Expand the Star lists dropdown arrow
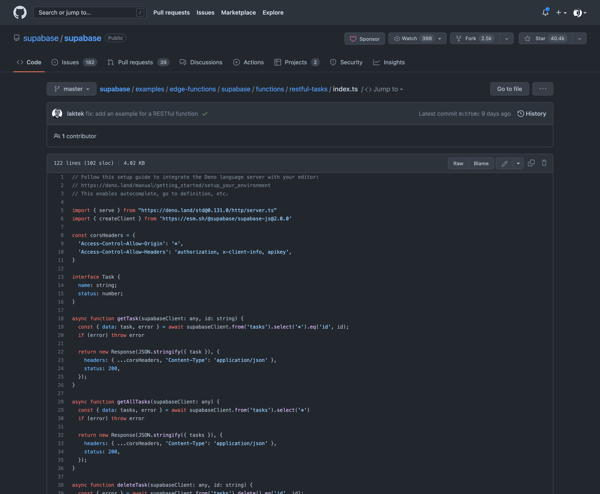The height and width of the screenshot is (494, 600). pyautogui.click(x=579, y=38)
